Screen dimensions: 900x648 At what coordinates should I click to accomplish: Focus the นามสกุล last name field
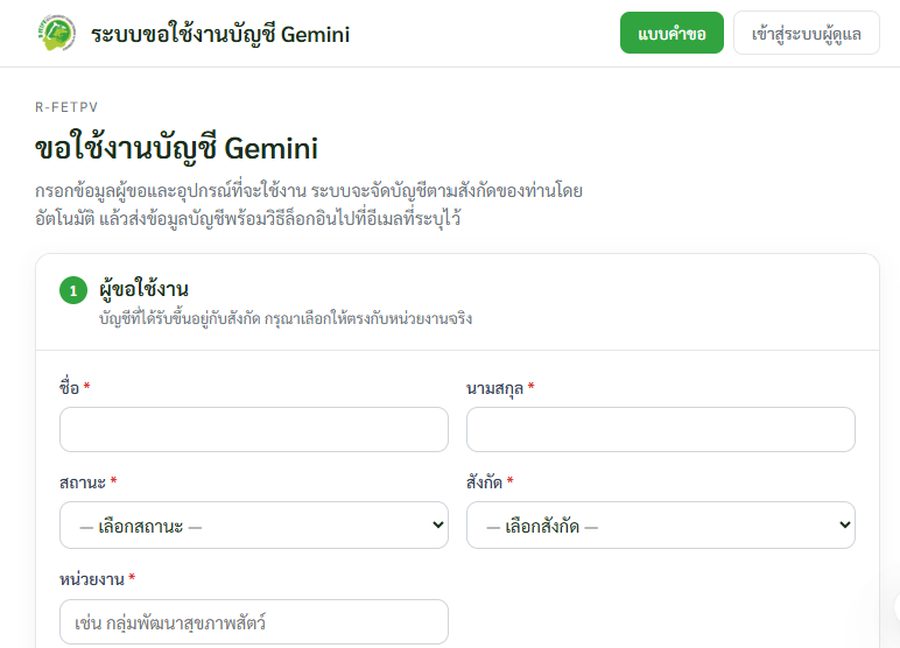pos(661,429)
